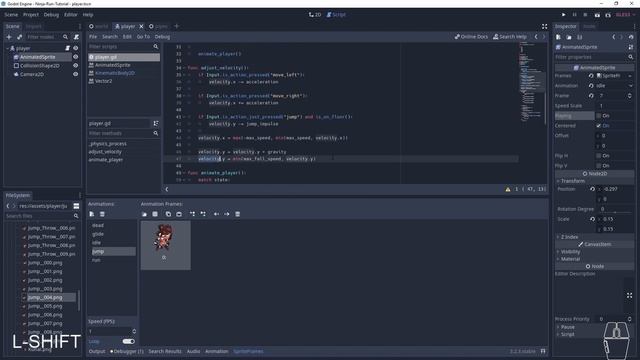Click the Add Child Node plus icon
This screenshot has height=360, width=640.
coord(9,37)
